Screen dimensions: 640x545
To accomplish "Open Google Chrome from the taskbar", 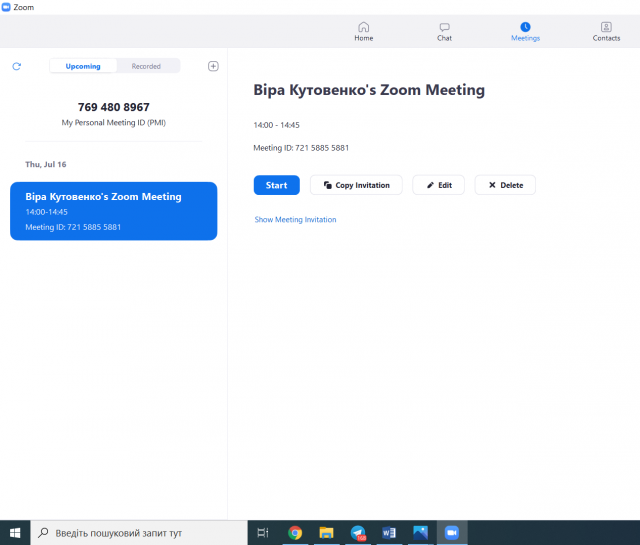I will (295, 532).
